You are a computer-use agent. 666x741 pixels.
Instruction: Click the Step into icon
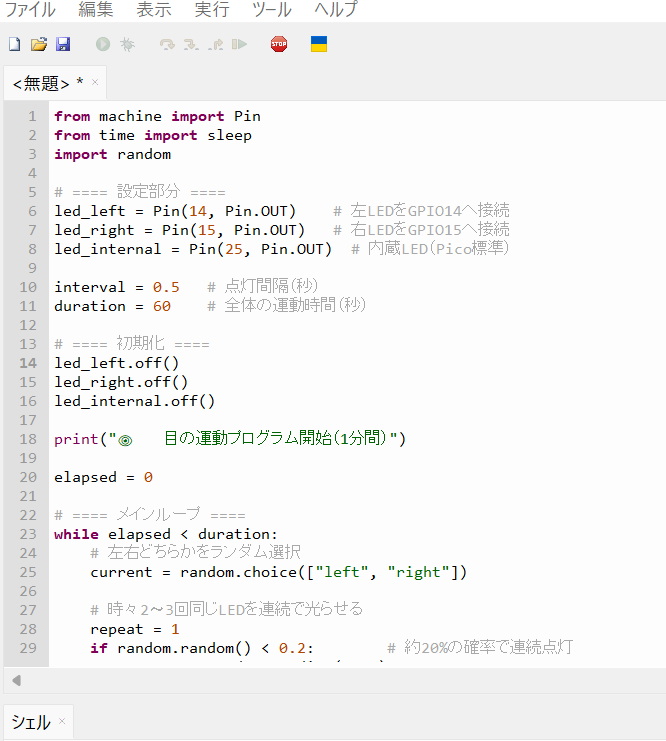[191, 44]
